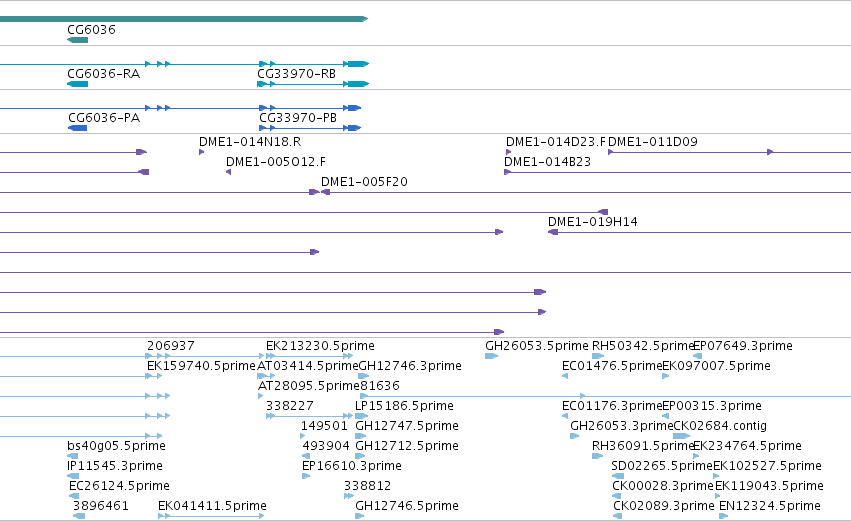Select the IP11545.3prime EST
The width and height of the screenshot is (851, 521).
(115, 466)
